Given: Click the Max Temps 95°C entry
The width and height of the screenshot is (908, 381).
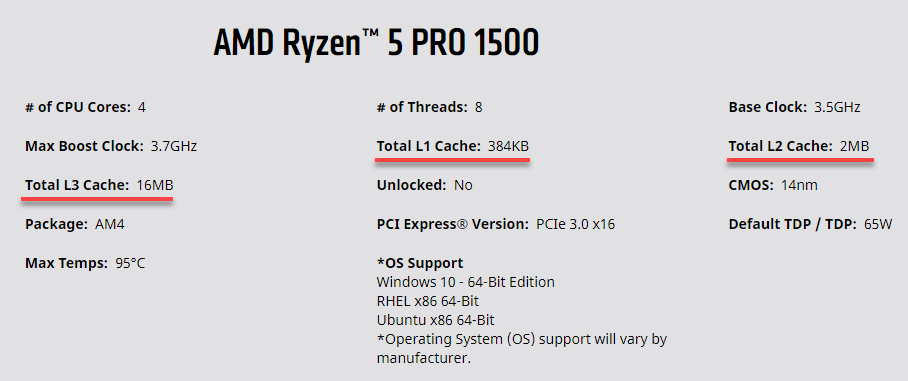Looking at the screenshot, I should click(85, 263).
